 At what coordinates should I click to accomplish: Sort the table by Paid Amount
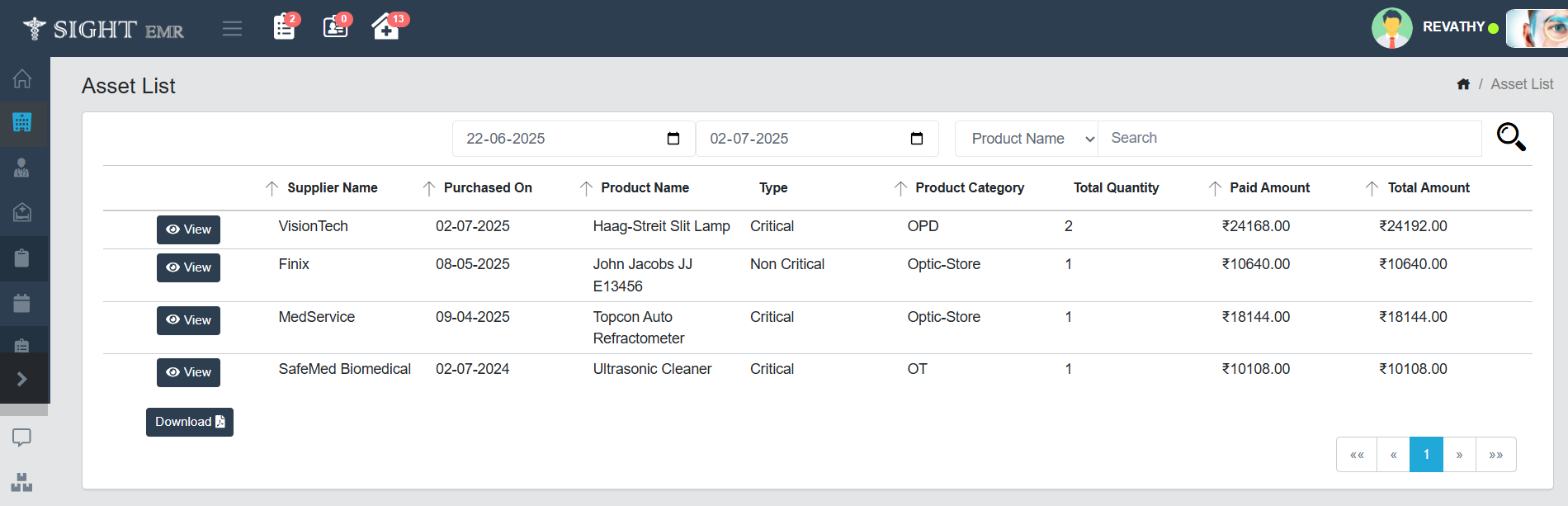[x=1215, y=188]
